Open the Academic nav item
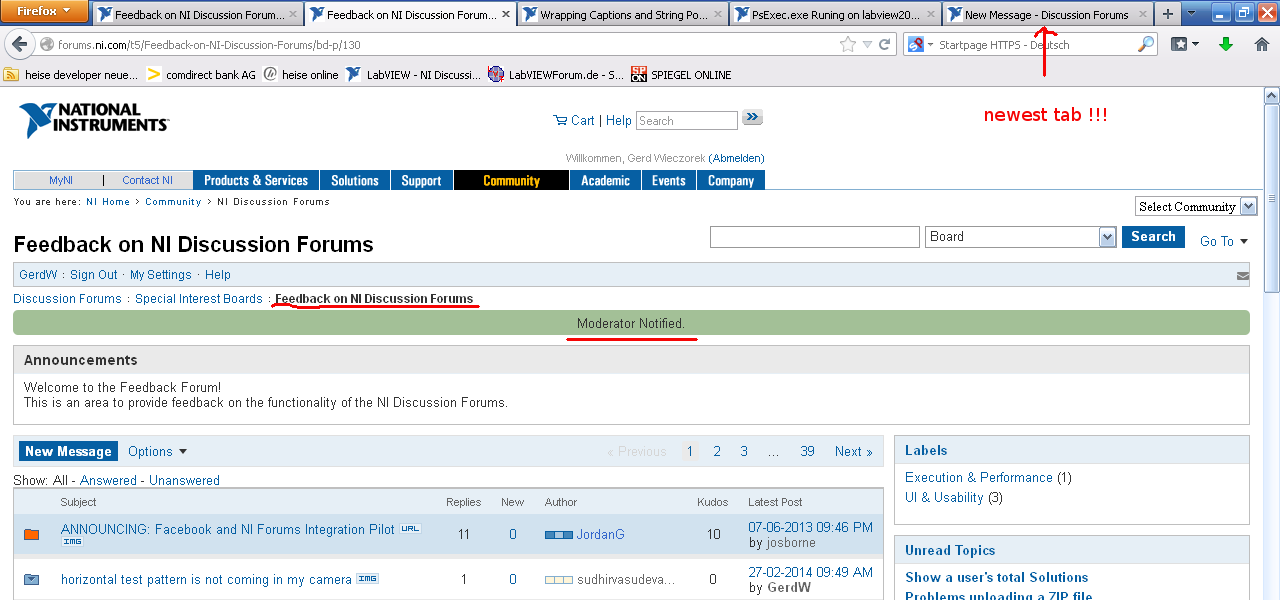 [x=605, y=180]
